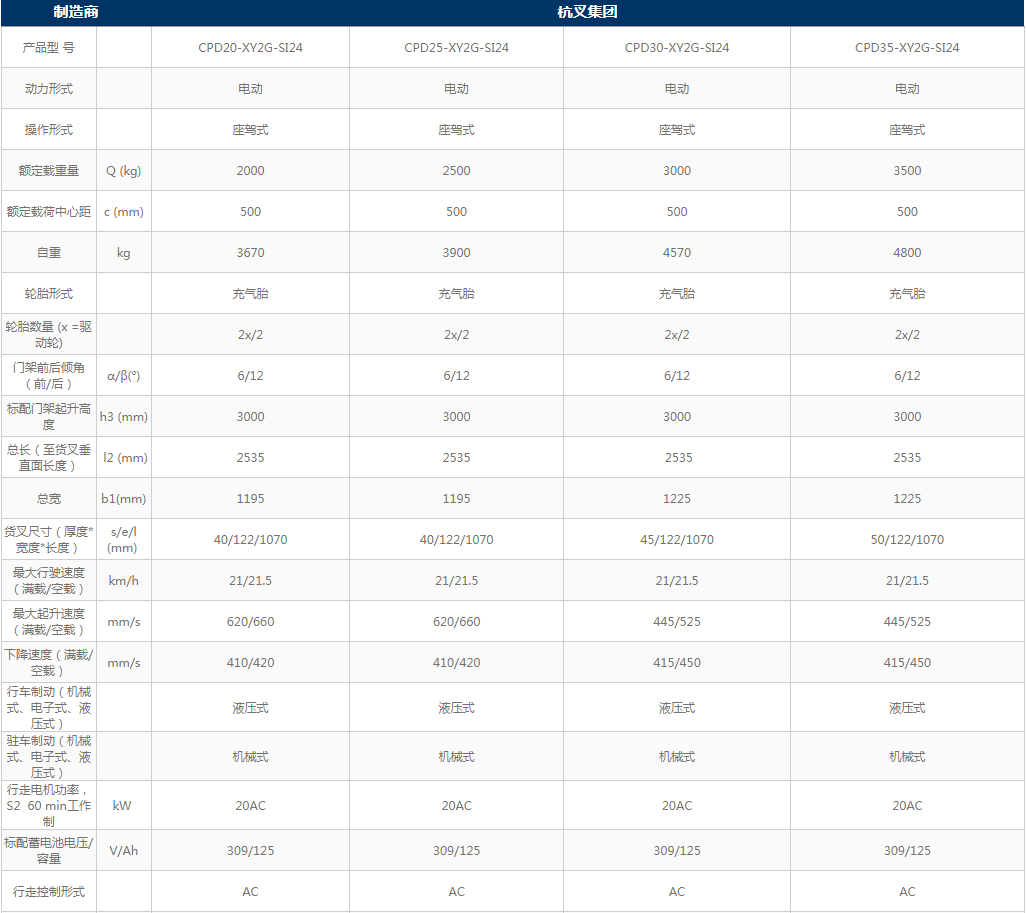Click the CPD30-XY2G-SI24 model name
Viewport: 1026px width, 913px height.
[677, 46]
